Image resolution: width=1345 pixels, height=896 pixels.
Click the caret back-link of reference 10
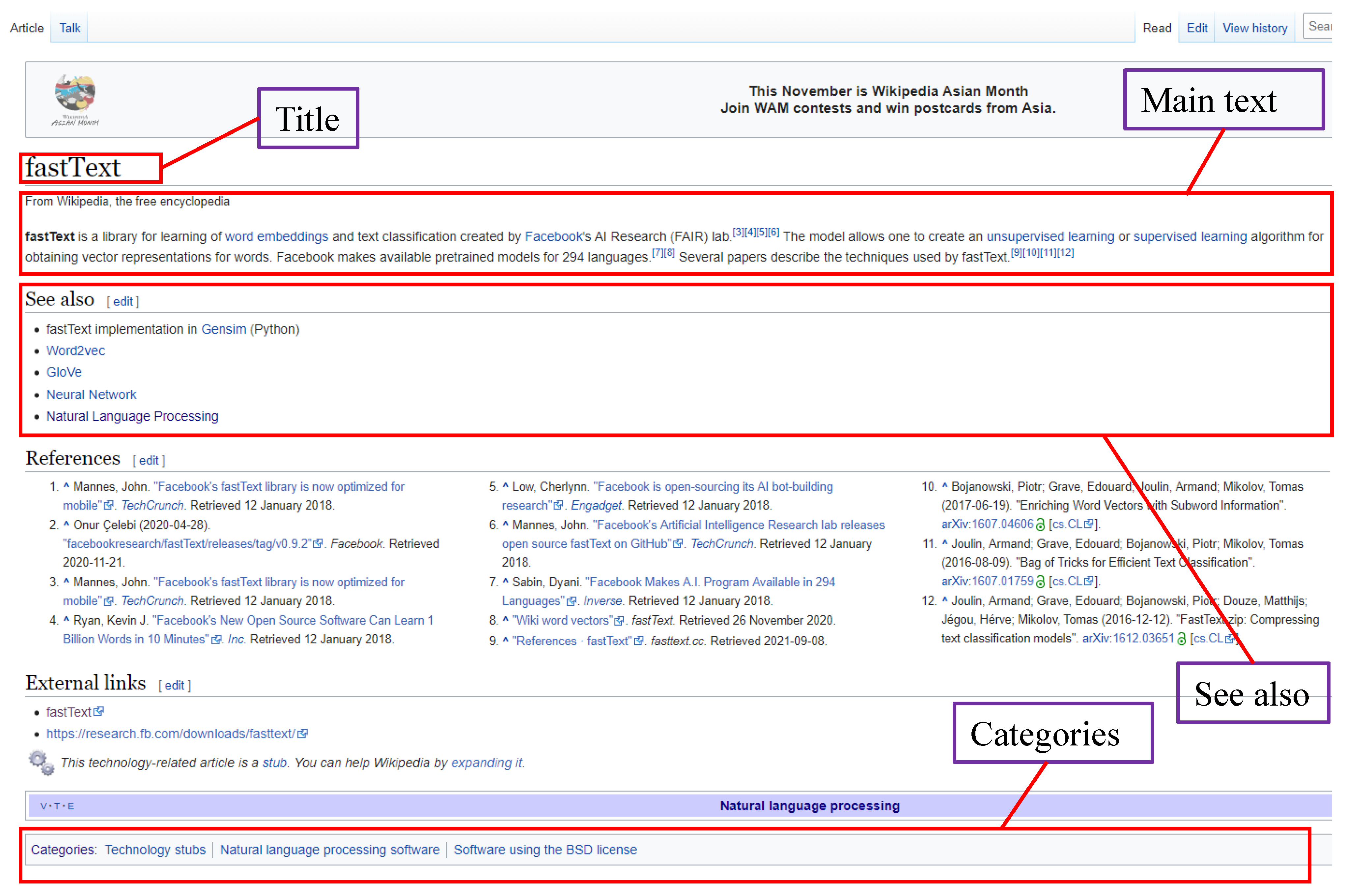click(944, 486)
